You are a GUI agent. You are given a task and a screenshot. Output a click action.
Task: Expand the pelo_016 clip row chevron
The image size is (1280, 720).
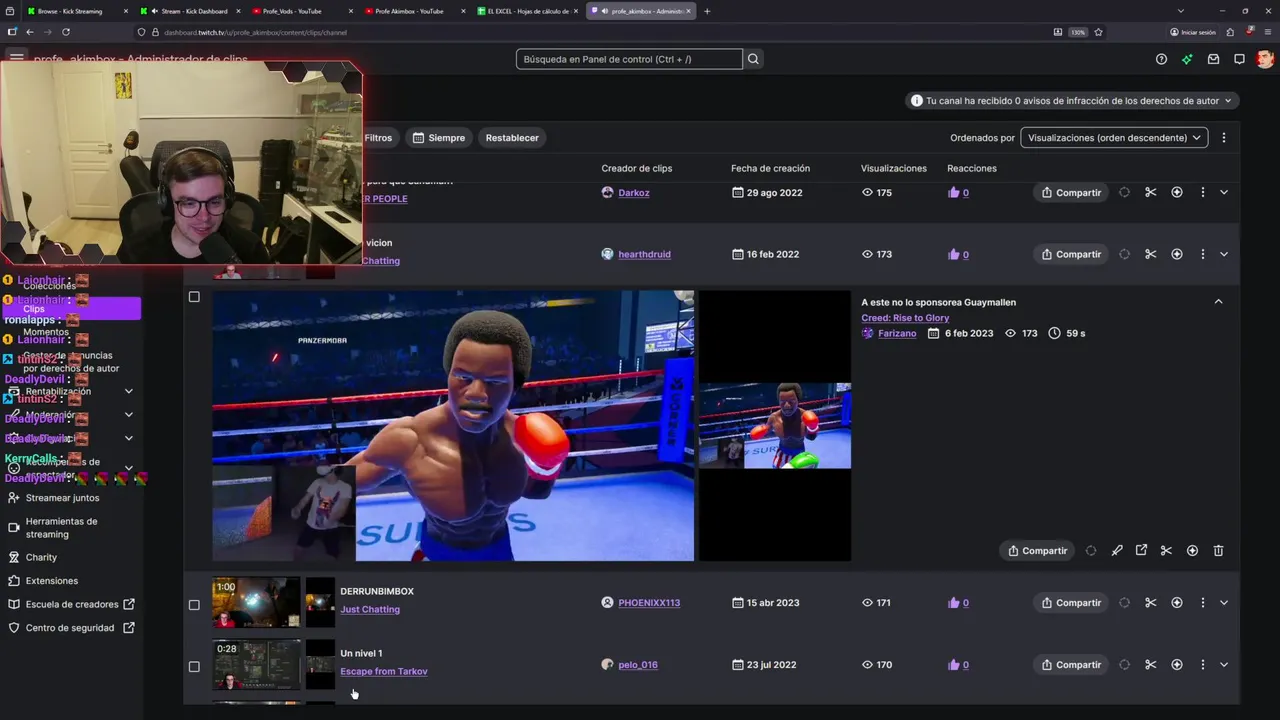point(1224,665)
